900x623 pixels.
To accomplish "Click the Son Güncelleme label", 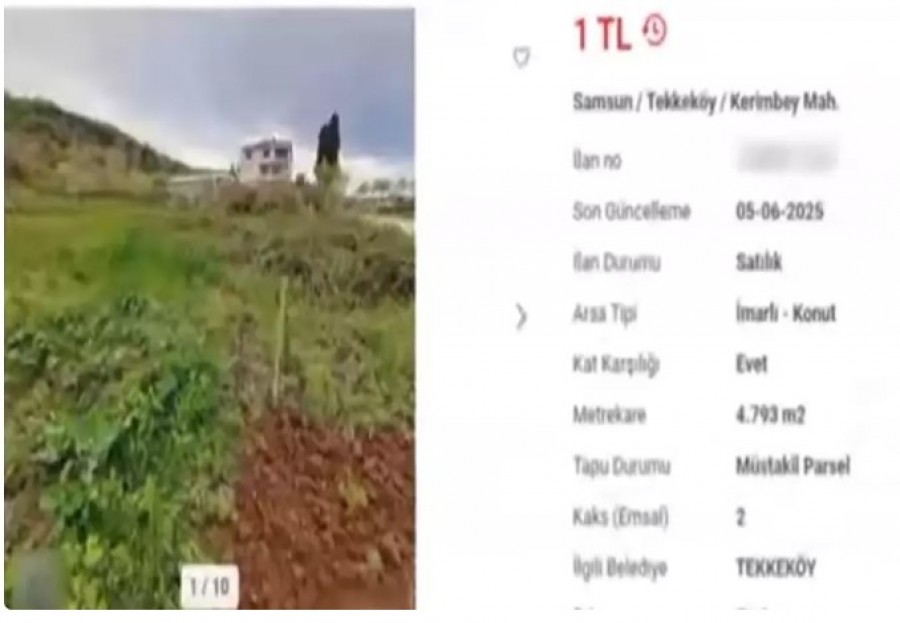I will (x=631, y=211).
